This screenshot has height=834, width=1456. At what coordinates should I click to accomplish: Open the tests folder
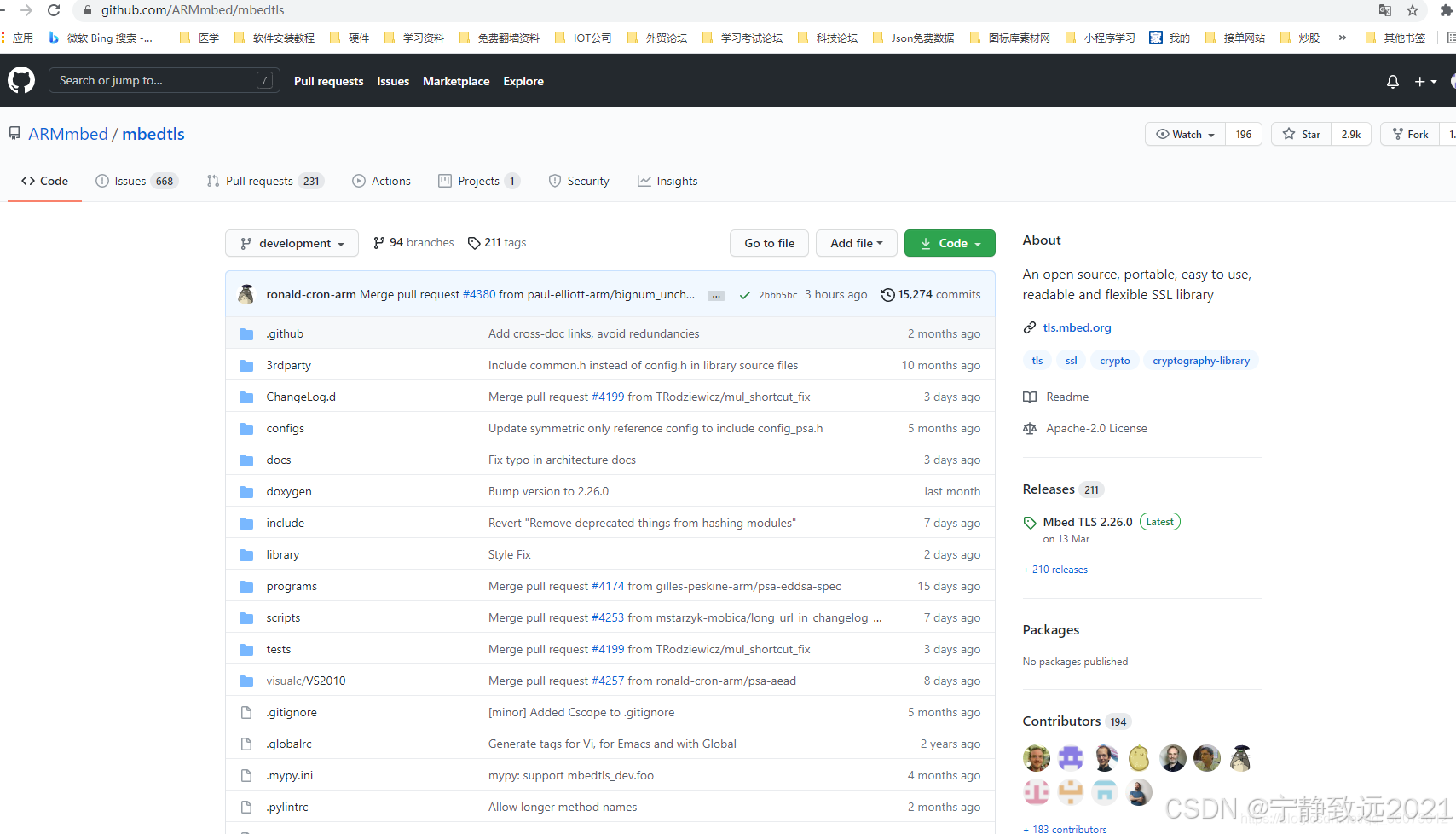[x=279, y=649]
